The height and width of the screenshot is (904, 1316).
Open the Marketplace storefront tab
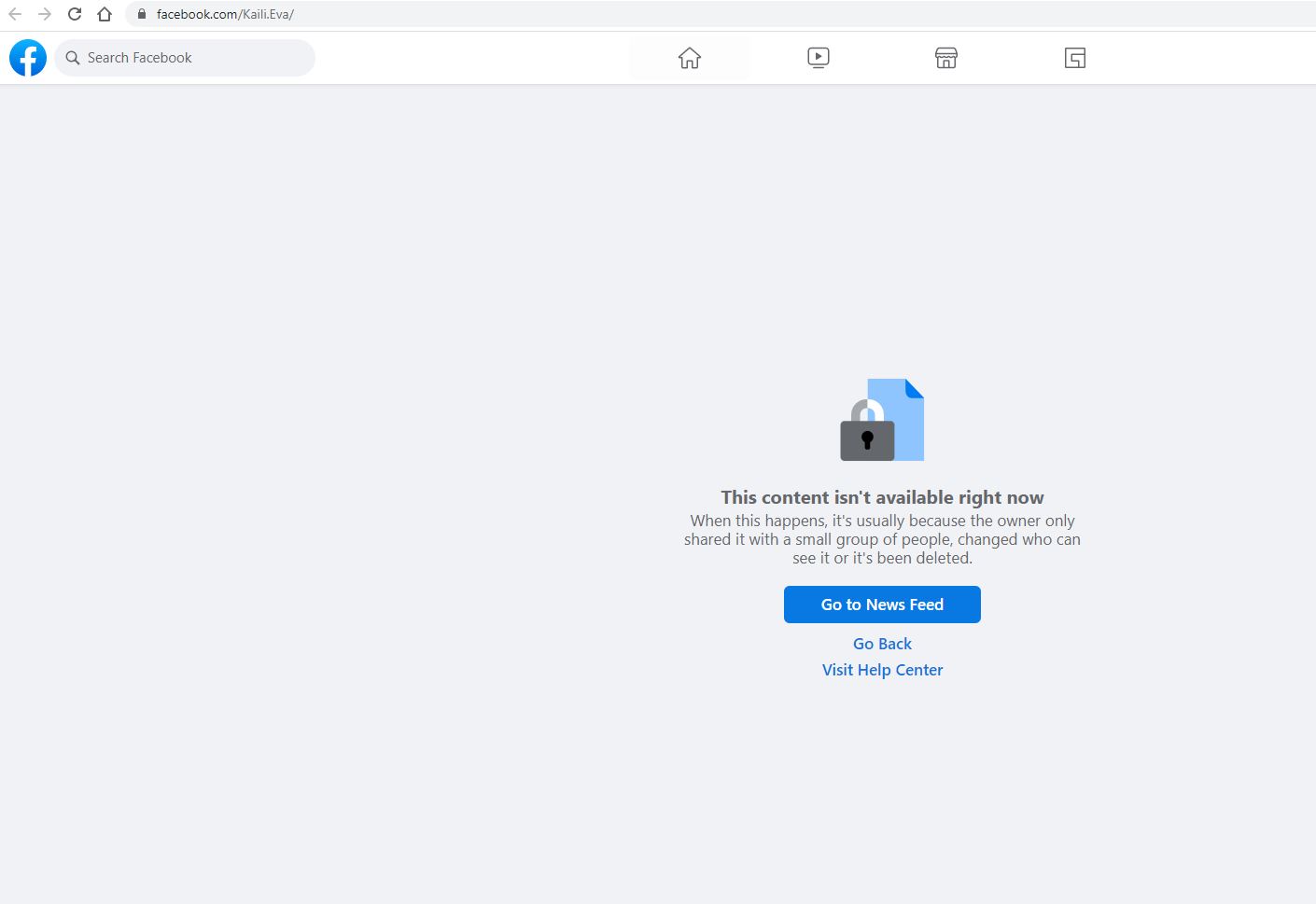pos(946,58)
